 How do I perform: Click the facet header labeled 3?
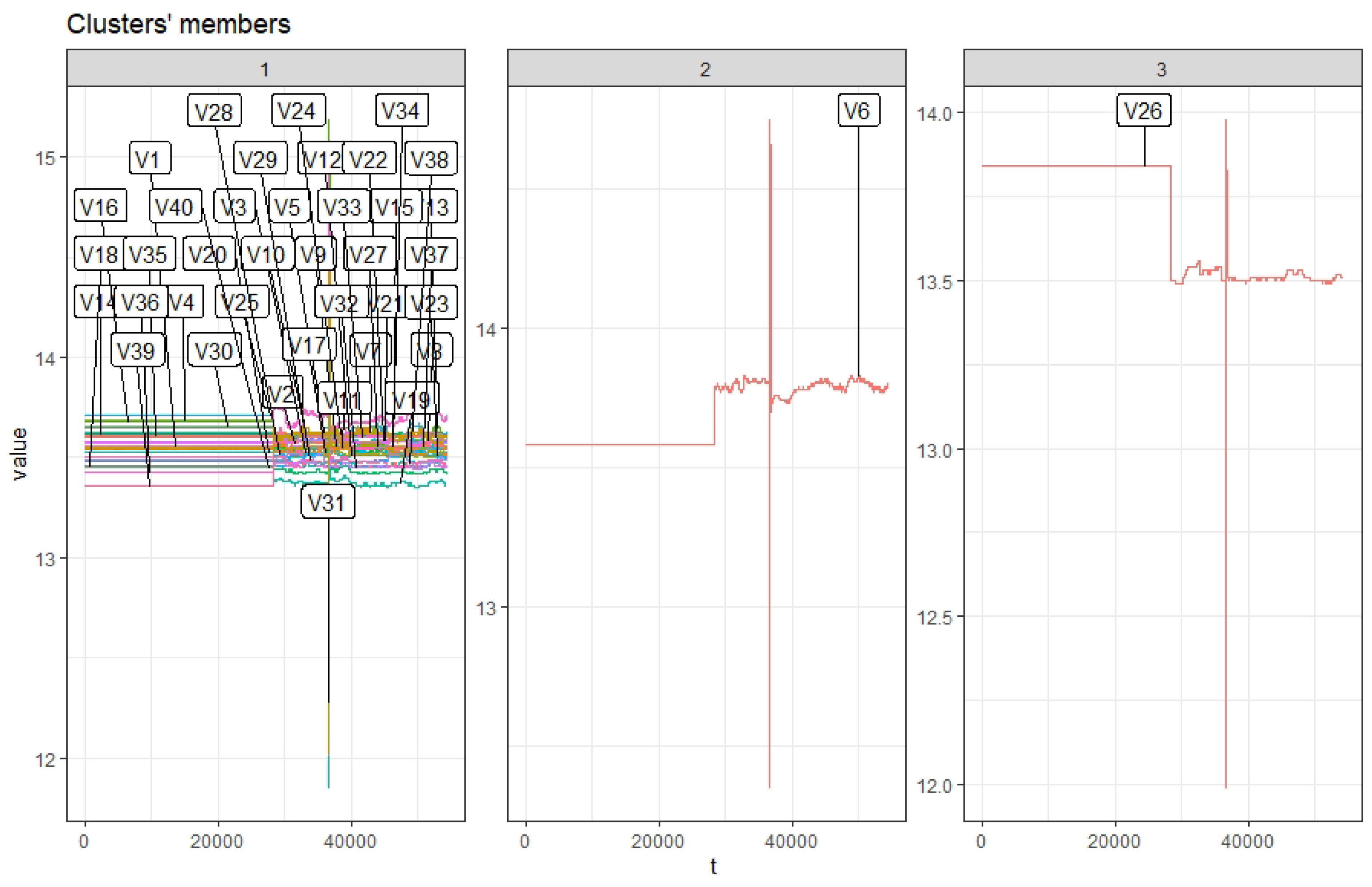1162,69
